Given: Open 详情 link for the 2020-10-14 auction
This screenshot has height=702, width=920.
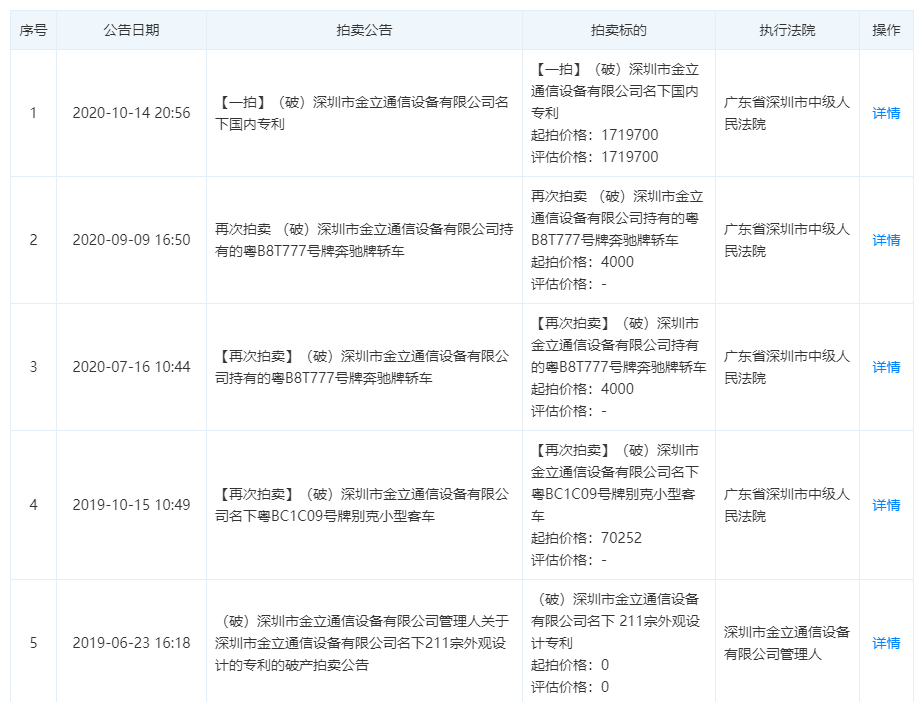Looking at the screenshot, I should point(886,113).
